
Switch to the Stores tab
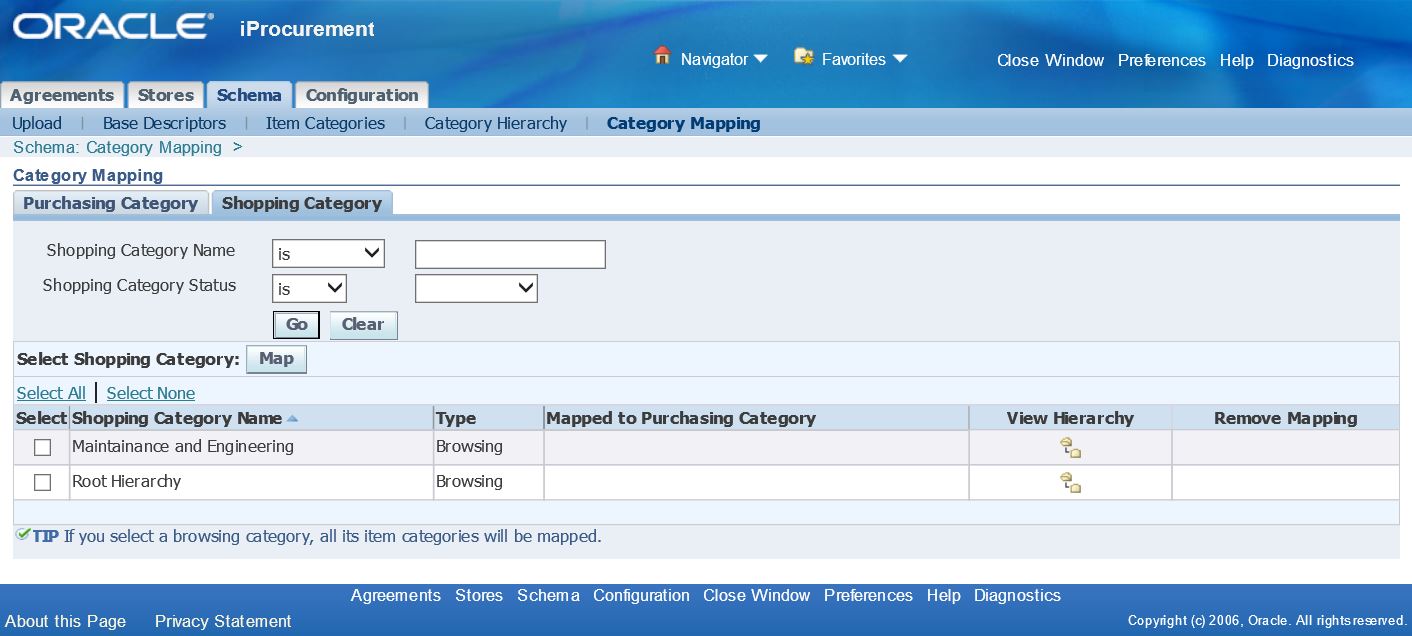[x=165, y=95]
